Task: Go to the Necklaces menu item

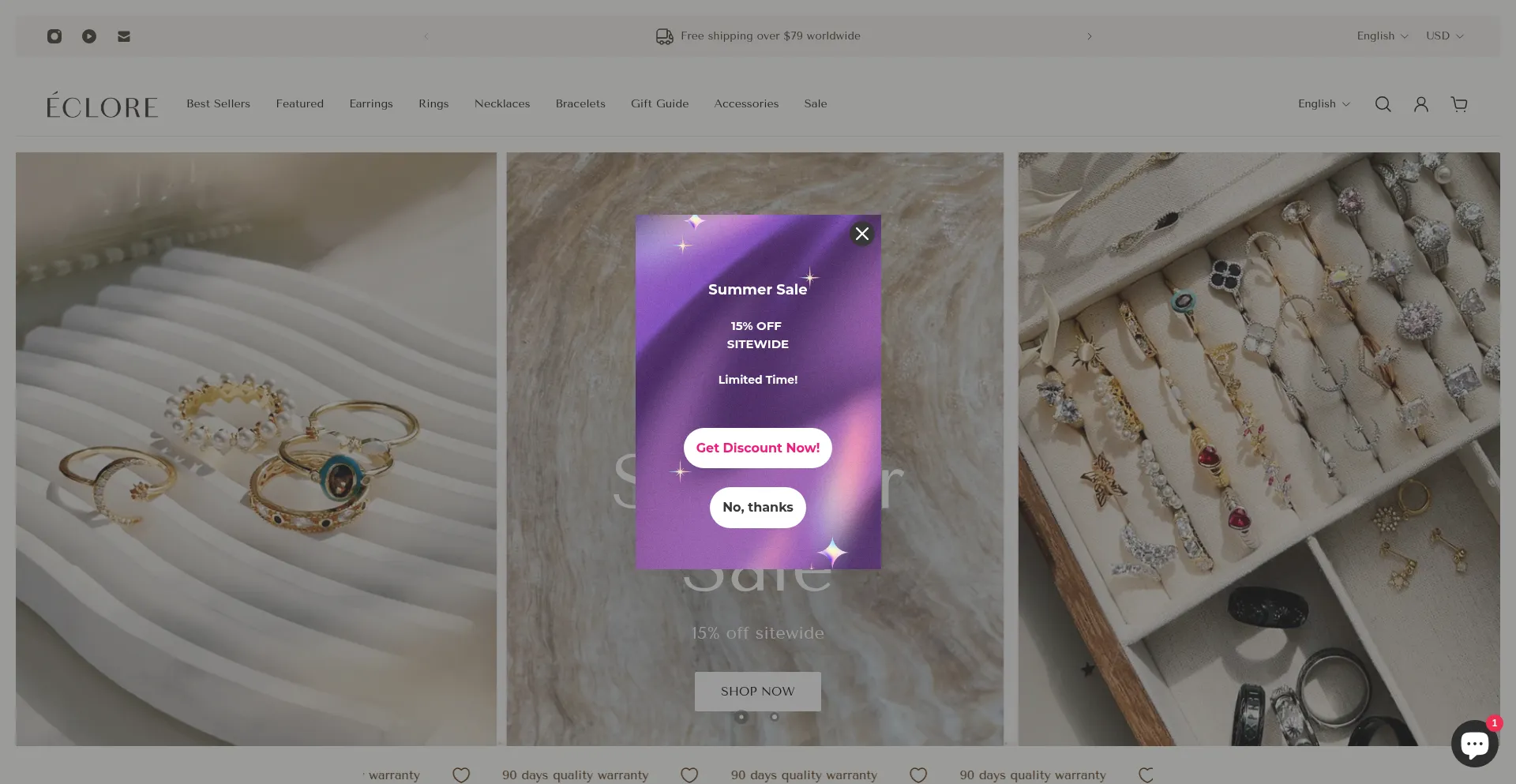Action: pyautogui.click(x=502, y=104)
